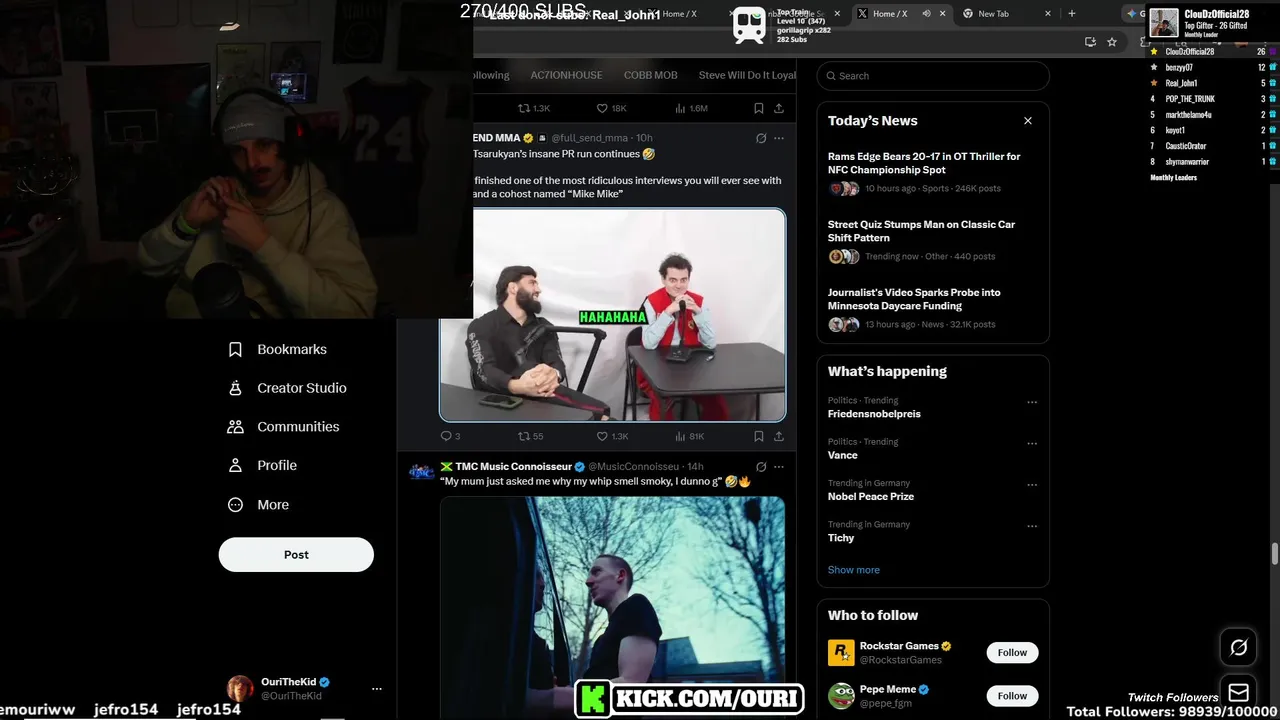
Task: Open the Grok floating button
Action: 1238,648
